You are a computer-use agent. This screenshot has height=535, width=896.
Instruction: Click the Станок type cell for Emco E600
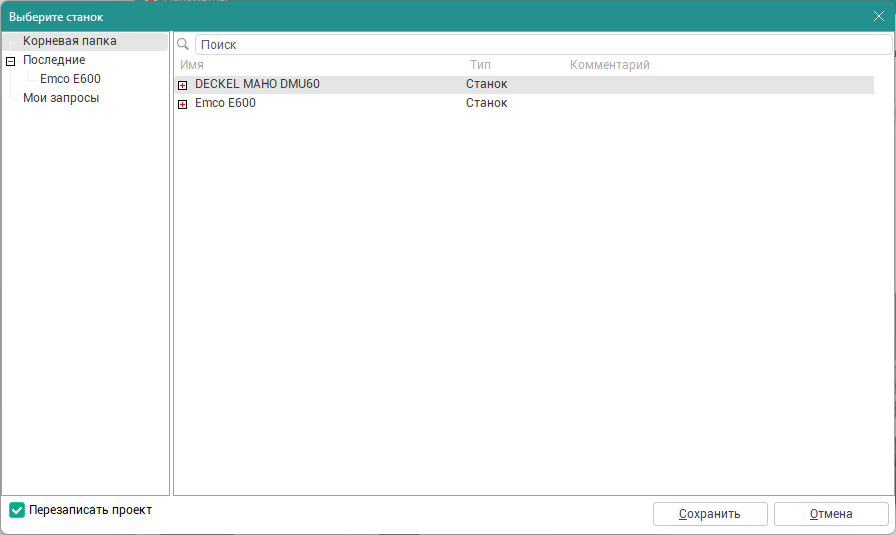pyautogui.click(x=486, y=103)
